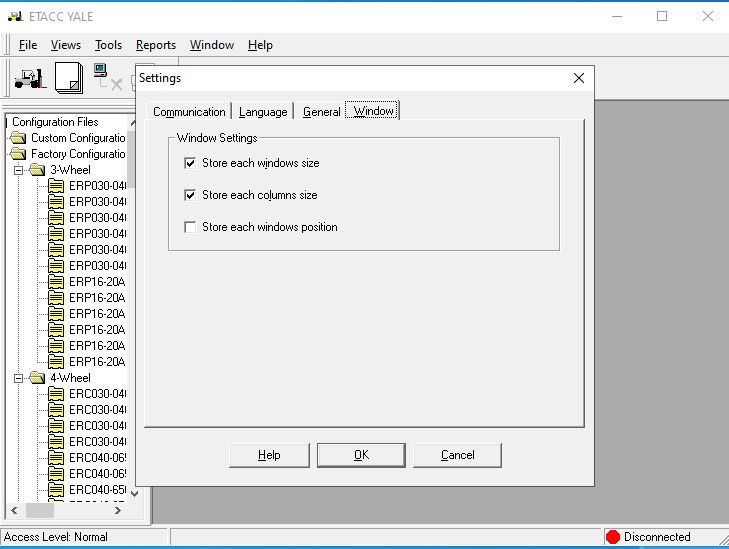Open the Tools menu
The height and width of the screenshot is (549, 729).
point(108,45)
